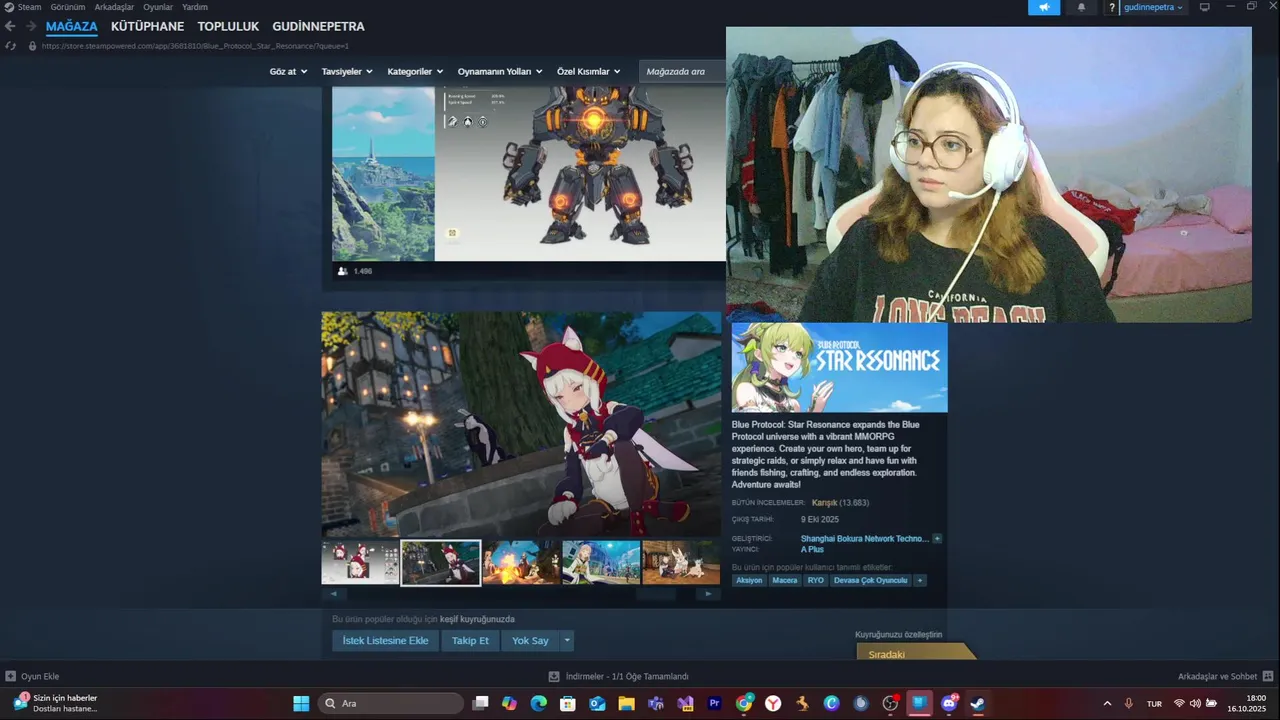
Task: Click the İstek Listesine Ekle button
Action: pyautogui.click(x=385, y=640)
